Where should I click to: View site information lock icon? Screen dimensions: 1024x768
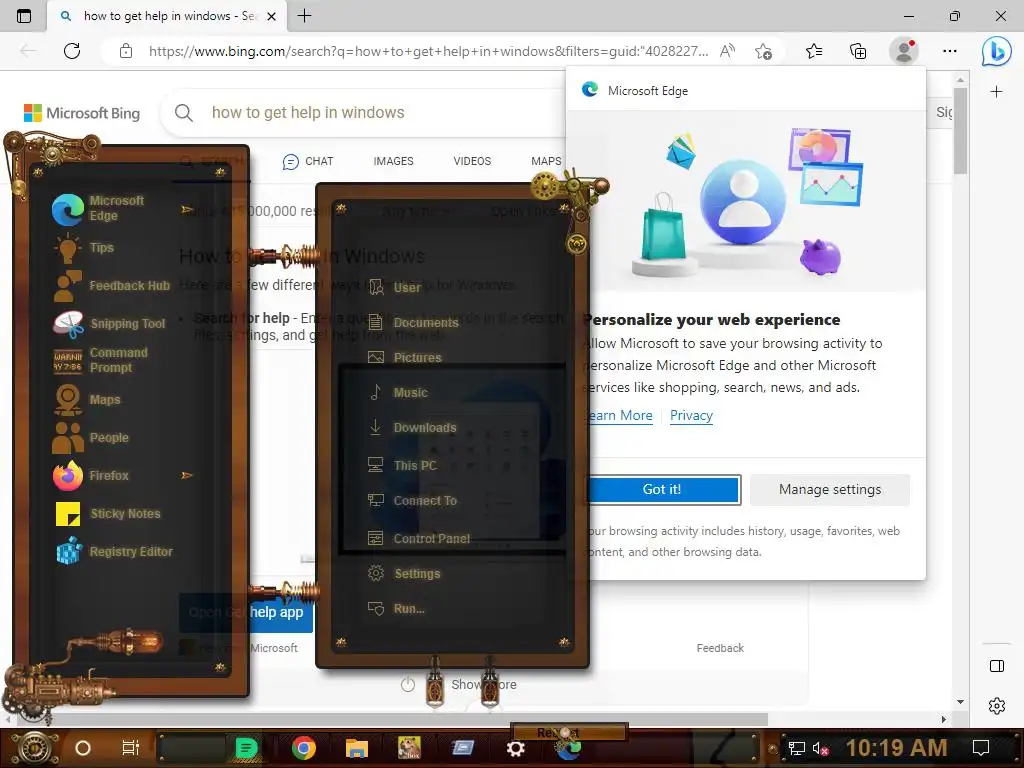point(126,51)
